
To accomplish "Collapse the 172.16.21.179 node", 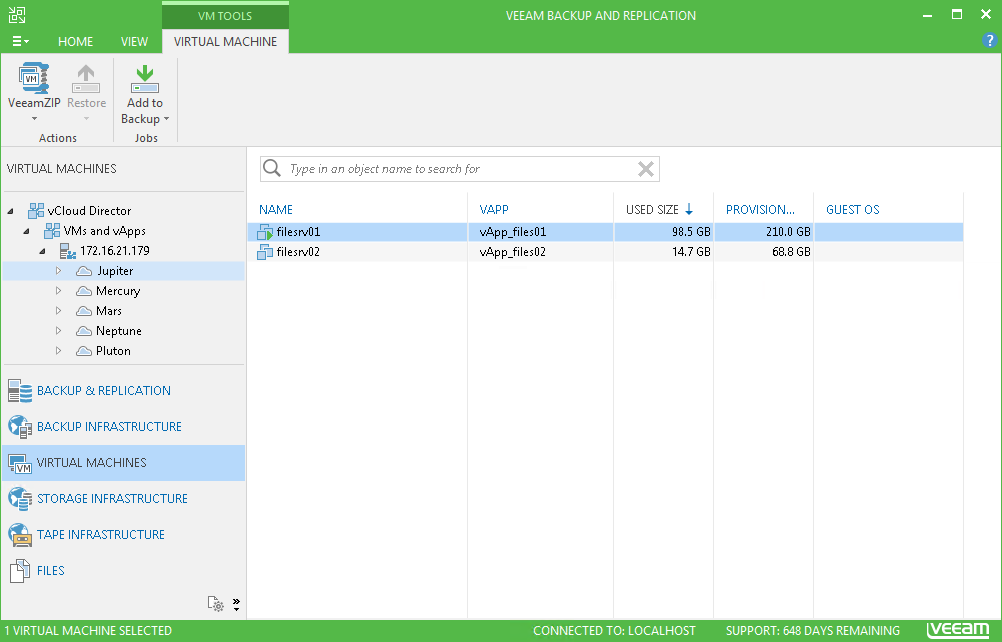I will coord(42,251).
